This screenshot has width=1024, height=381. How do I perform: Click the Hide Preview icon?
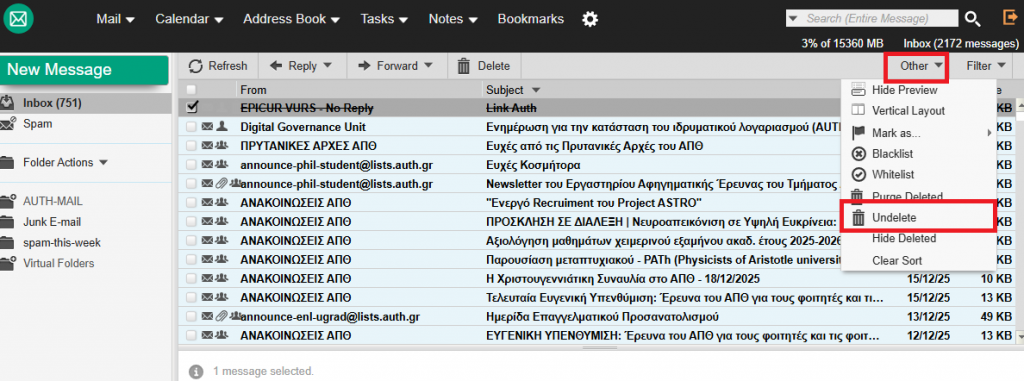859,90
